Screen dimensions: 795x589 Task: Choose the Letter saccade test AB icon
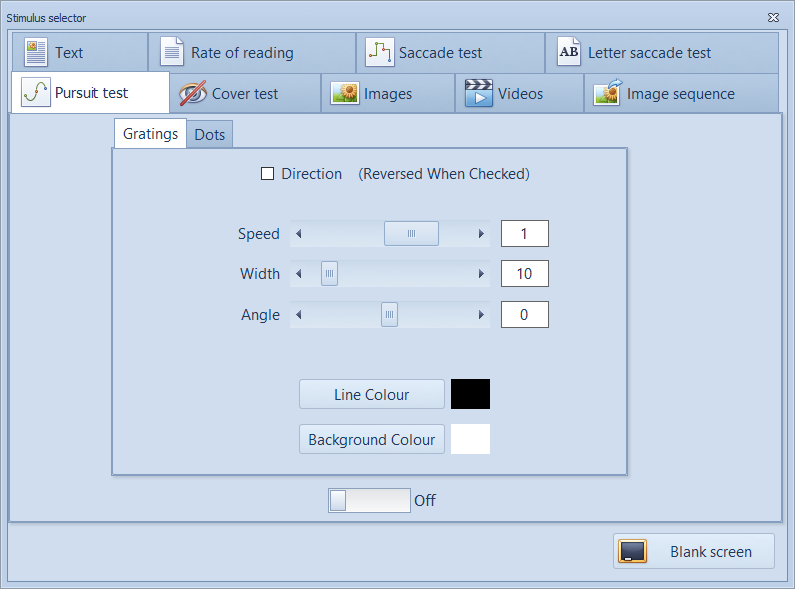pyautogui.click(x=568, y=52)
